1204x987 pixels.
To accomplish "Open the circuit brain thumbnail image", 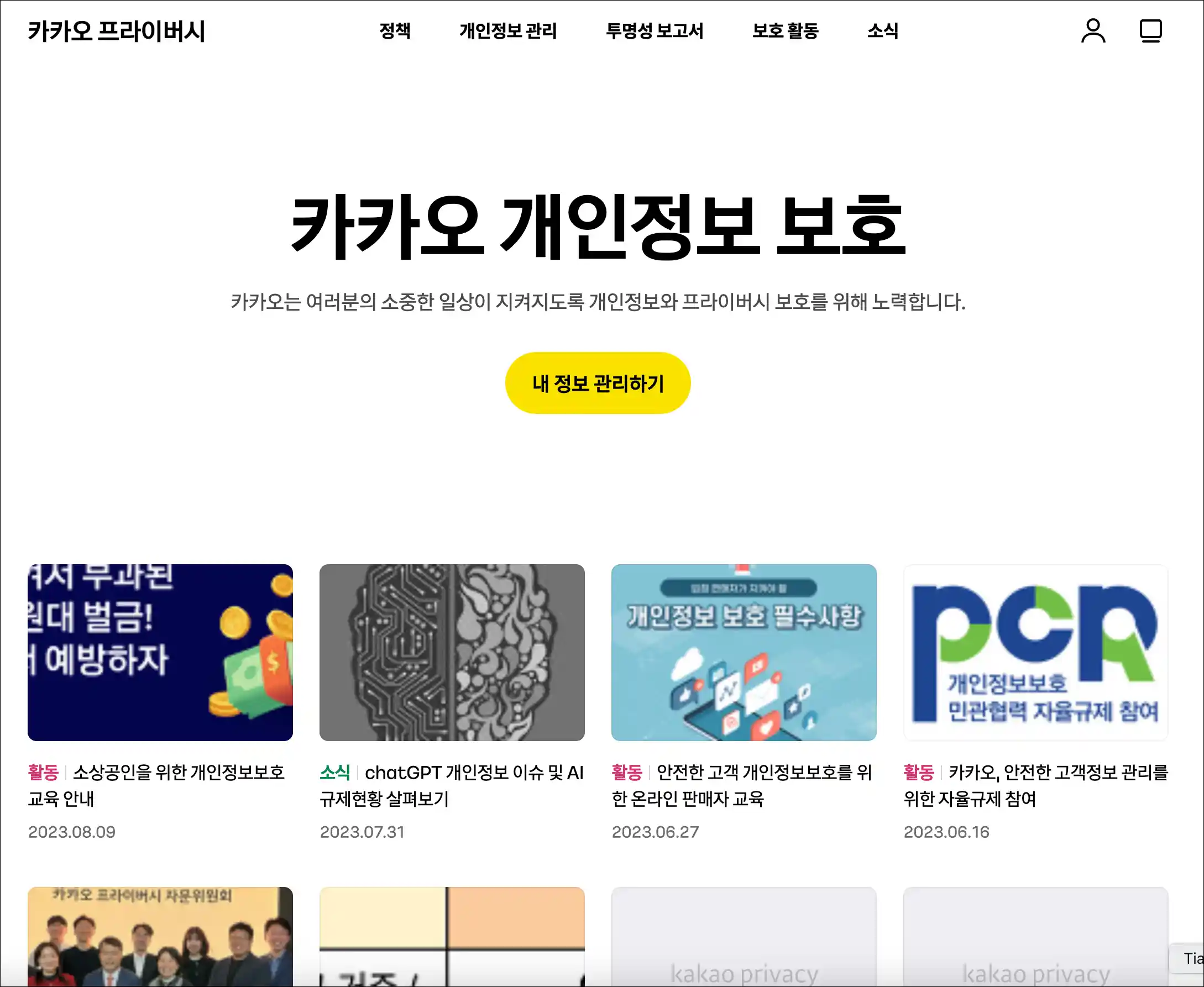I will pyautogui.click(x=452, y=653).
